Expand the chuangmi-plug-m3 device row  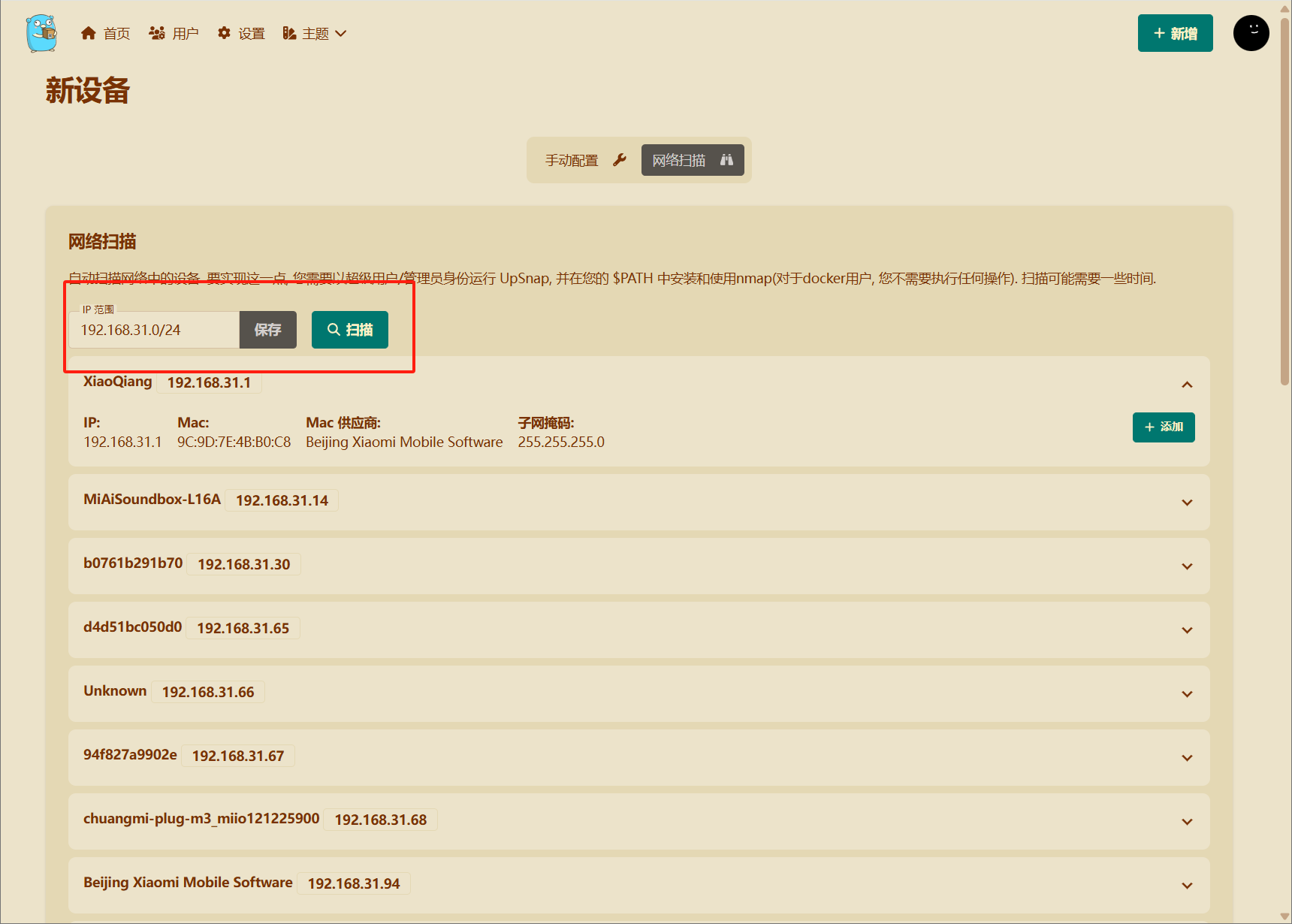[1187, 822]
